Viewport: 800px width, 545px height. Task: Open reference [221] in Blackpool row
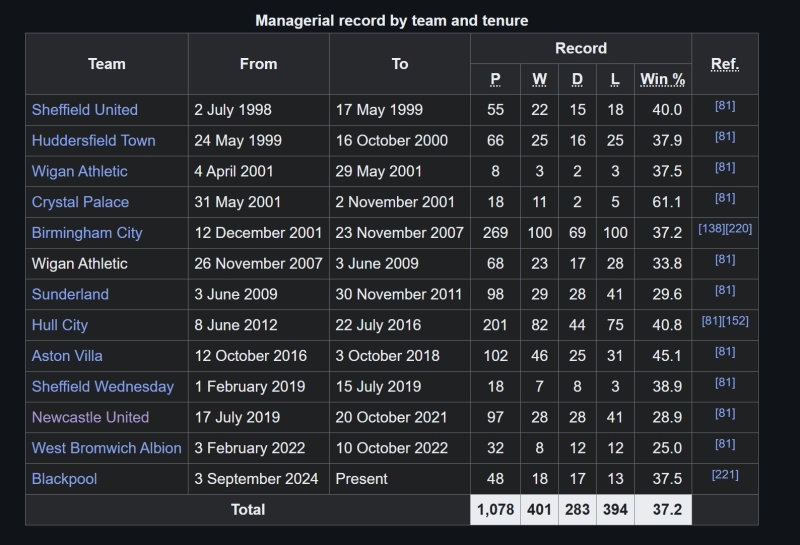coord(725,475)
